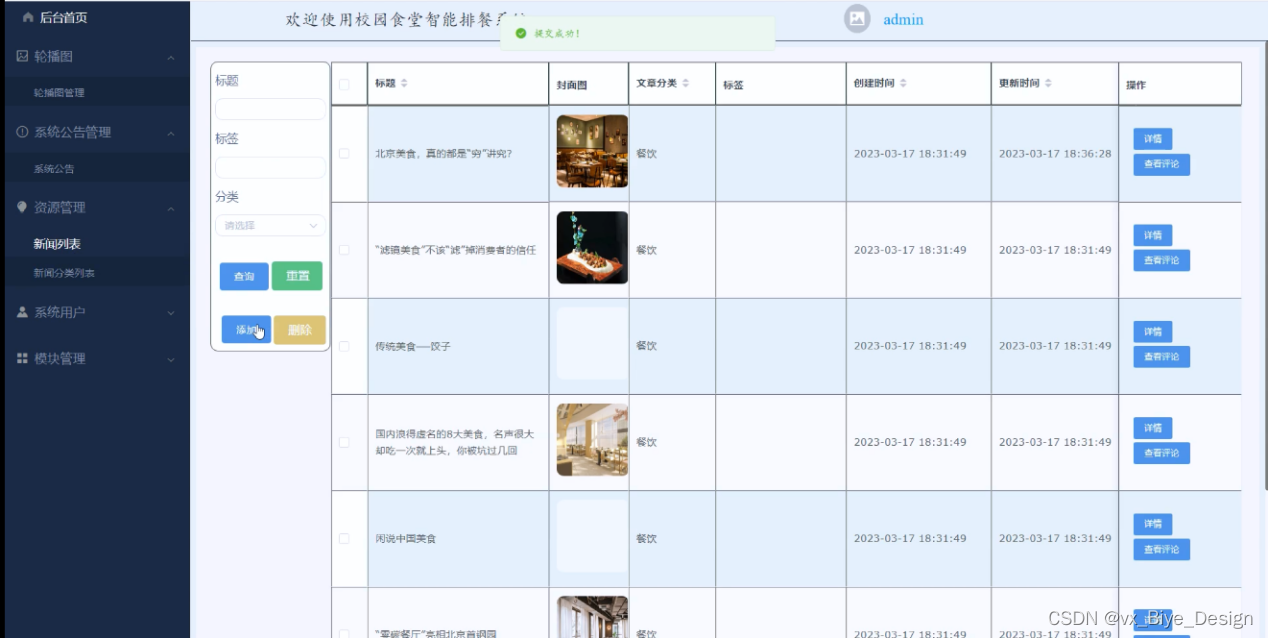1268x638 pixels.
Task: Click the 模块管理 grid icon
Action: 23,358
